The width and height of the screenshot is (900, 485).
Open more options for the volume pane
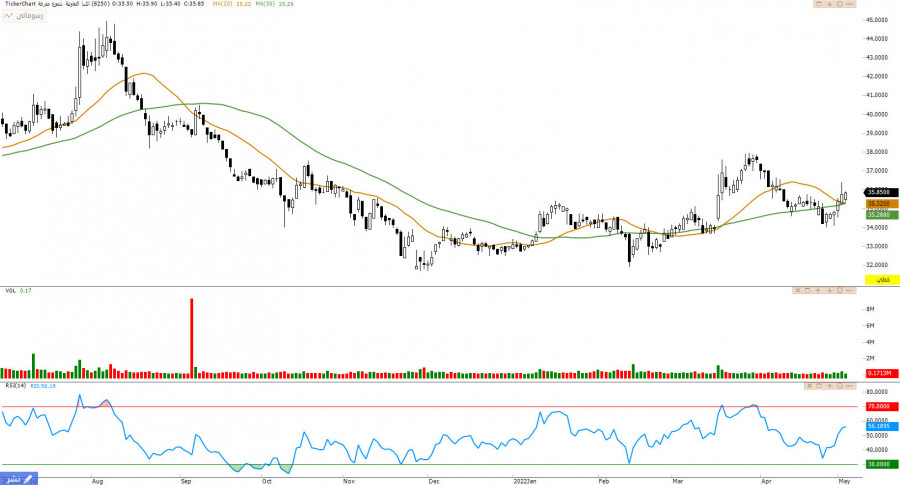pyautogui.click(x=852, y=291)
